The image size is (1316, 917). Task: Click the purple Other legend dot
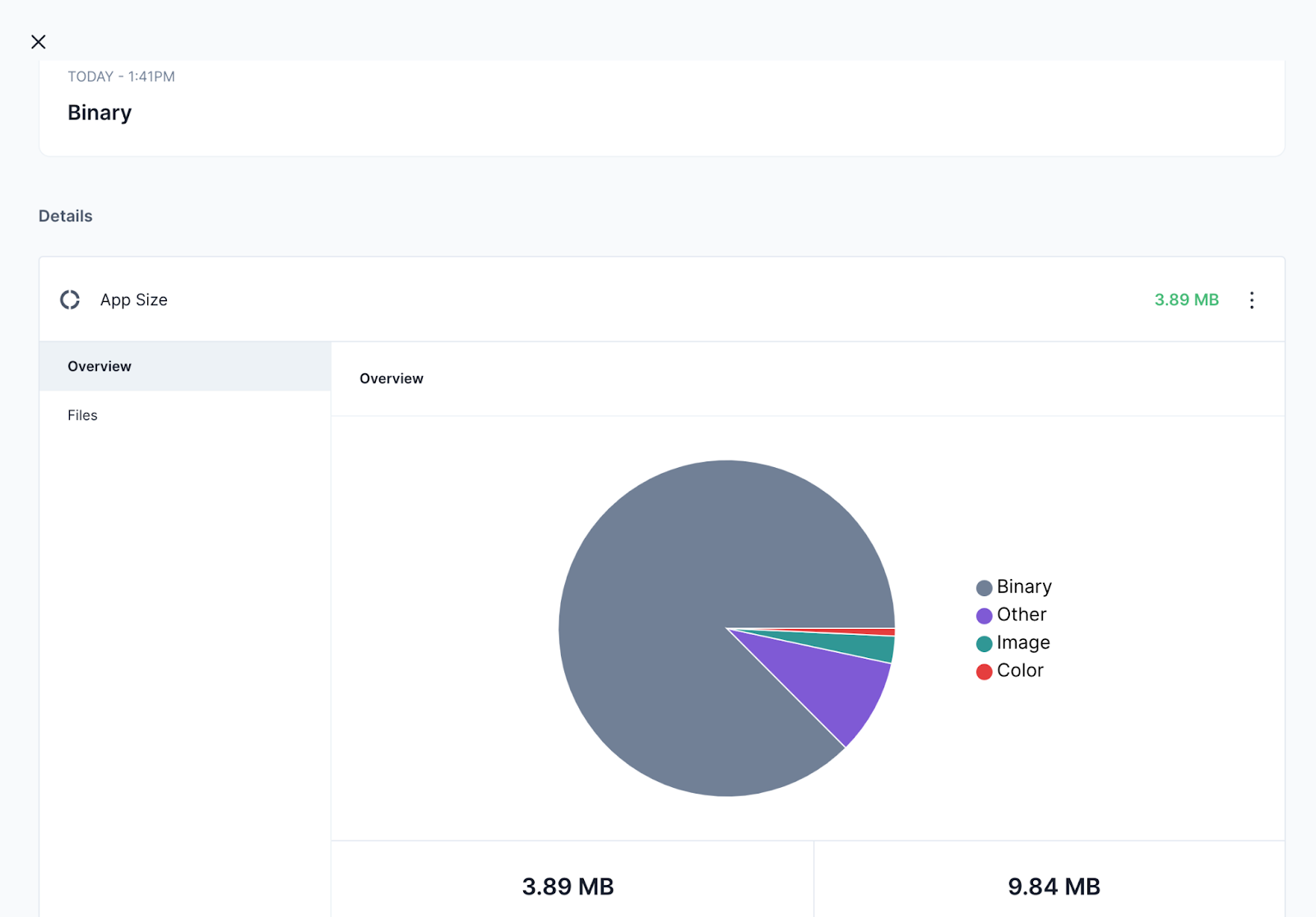(982, 615)
